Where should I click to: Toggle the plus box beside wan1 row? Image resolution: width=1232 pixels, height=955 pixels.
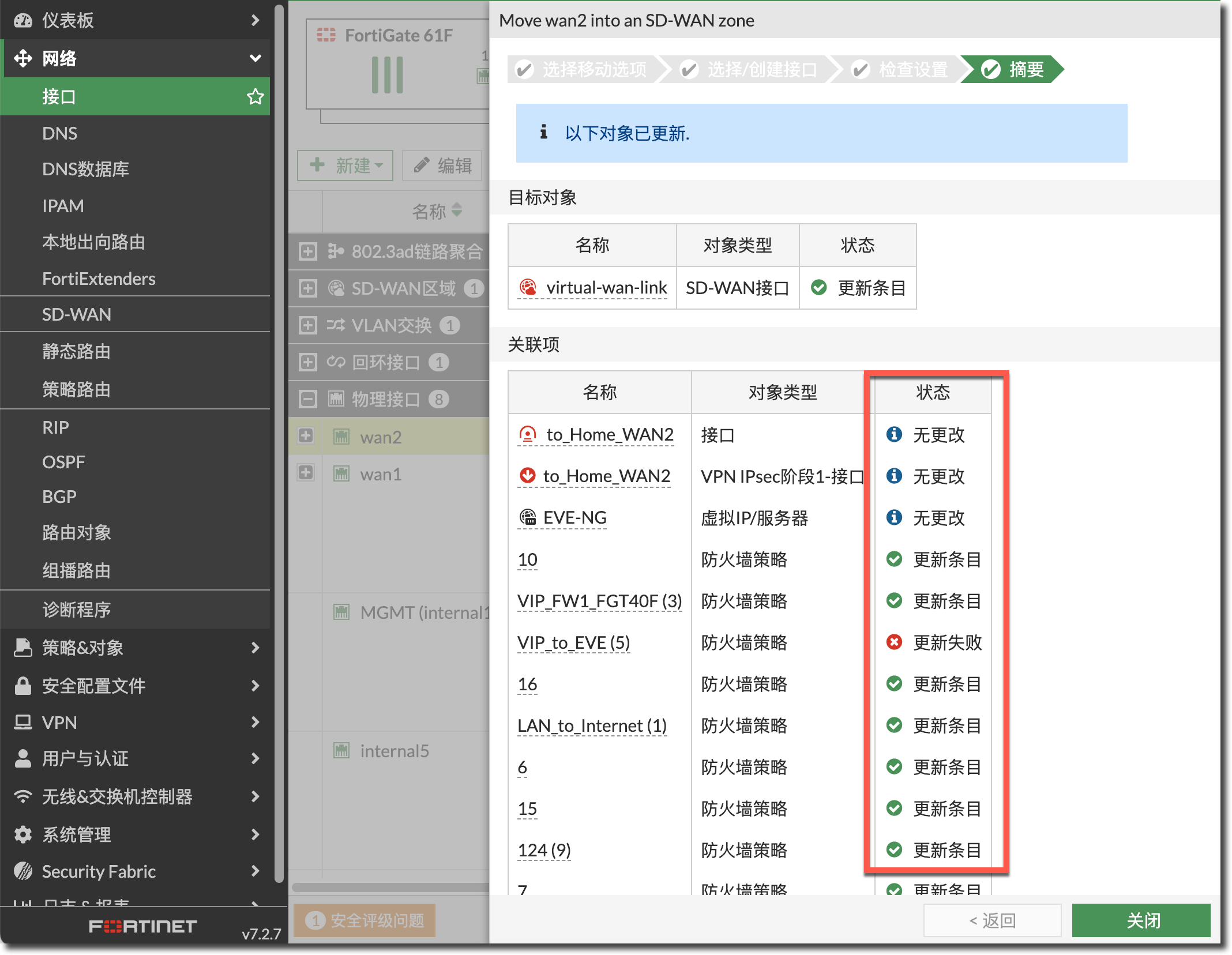[306, 473]
